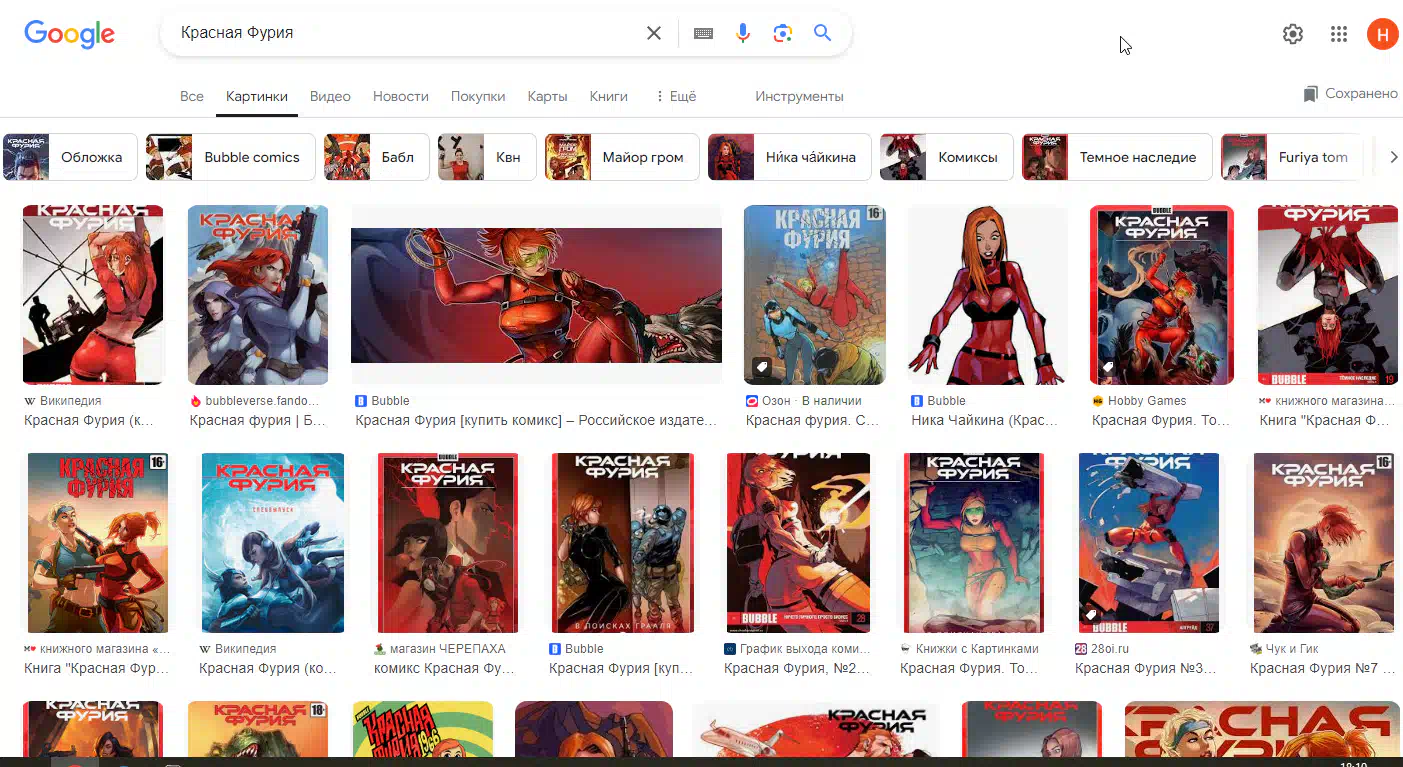Open the Красная Фурия. То… link under Hobby Games
The height and width of the screenshot is (767, 1403).
click(x=1161, y=421)
